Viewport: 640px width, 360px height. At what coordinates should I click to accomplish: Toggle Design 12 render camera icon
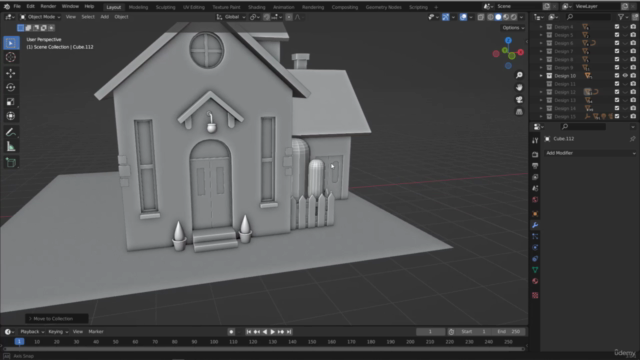coord(633,92)
